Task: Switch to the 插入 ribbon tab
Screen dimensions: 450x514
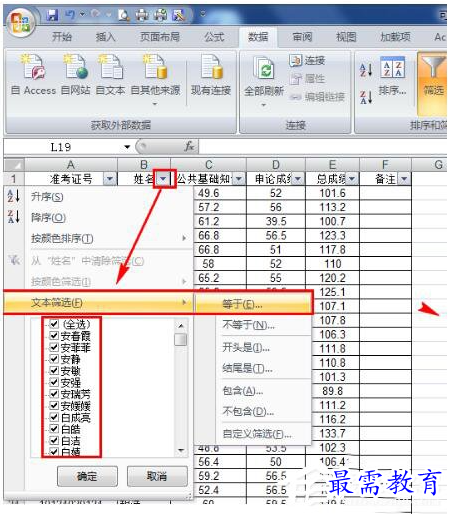Action: [x=105, y=37]
